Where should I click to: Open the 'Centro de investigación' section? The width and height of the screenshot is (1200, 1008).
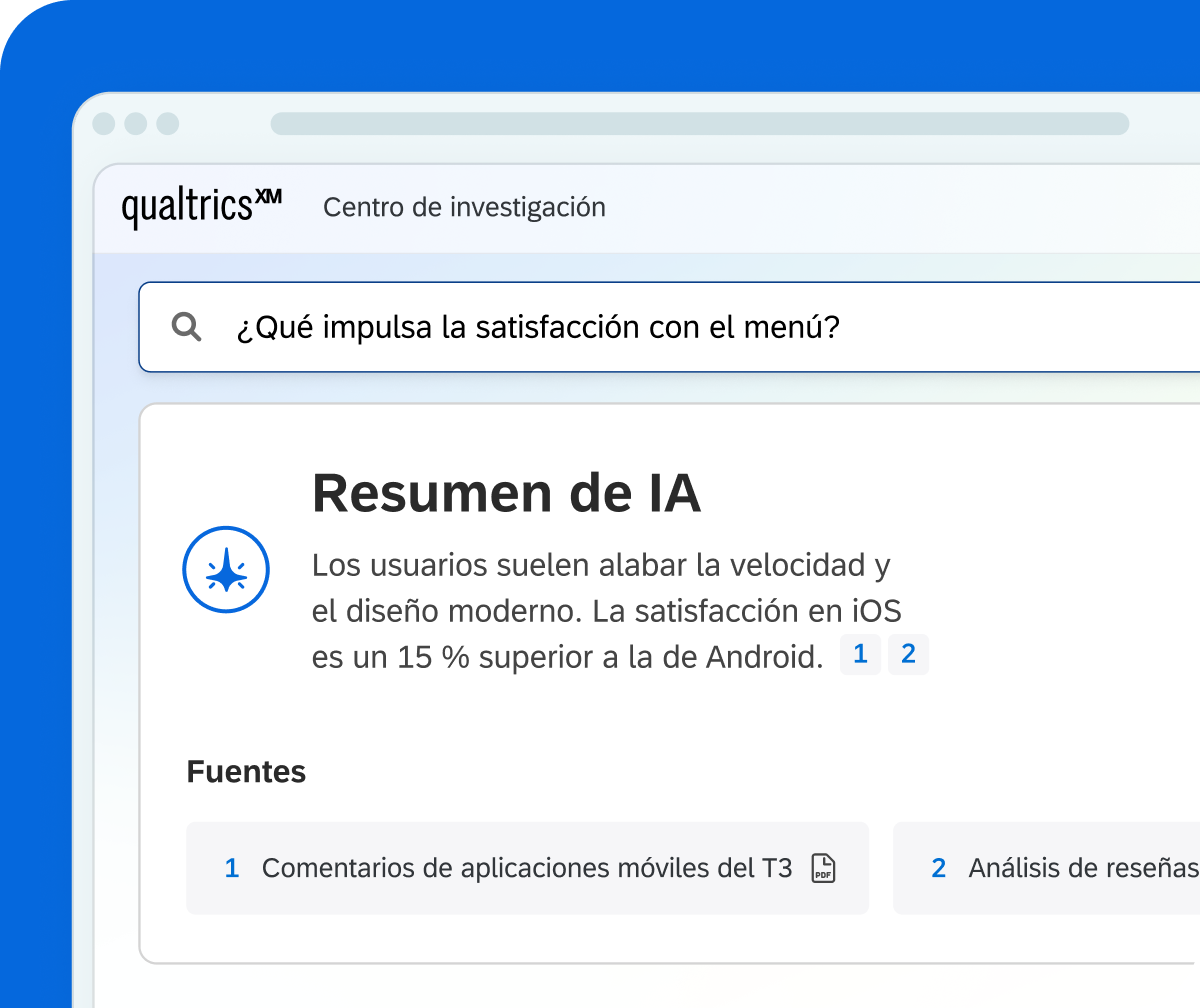(464, 208)
